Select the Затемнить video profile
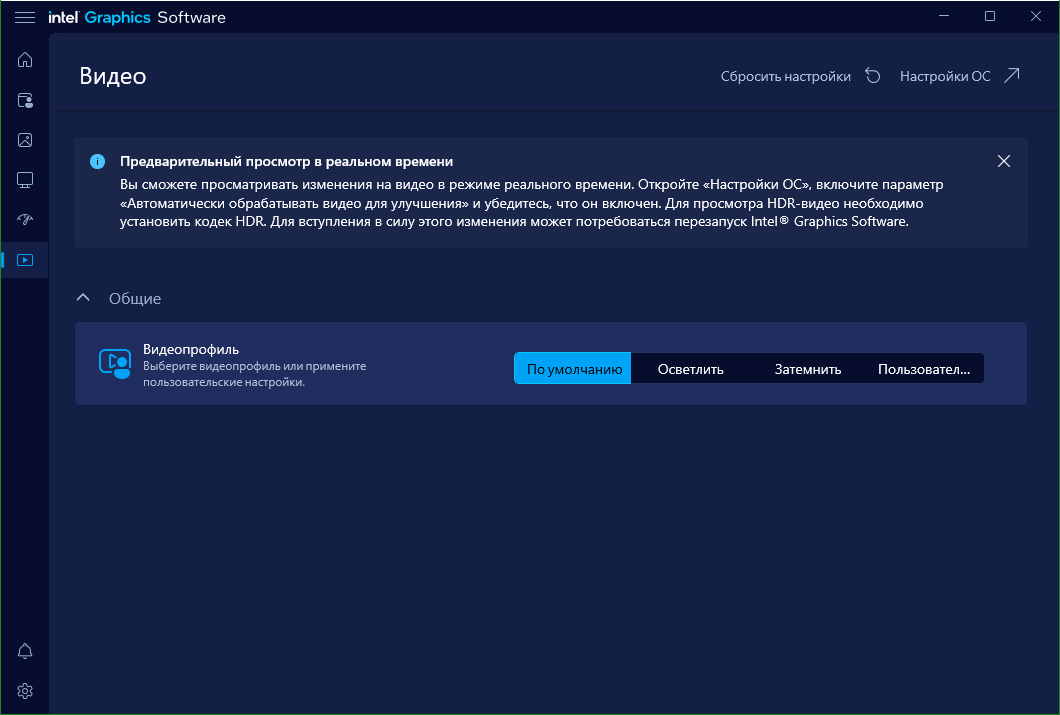Viewport: 1060px width, 715px height. (x=808, y=368)
